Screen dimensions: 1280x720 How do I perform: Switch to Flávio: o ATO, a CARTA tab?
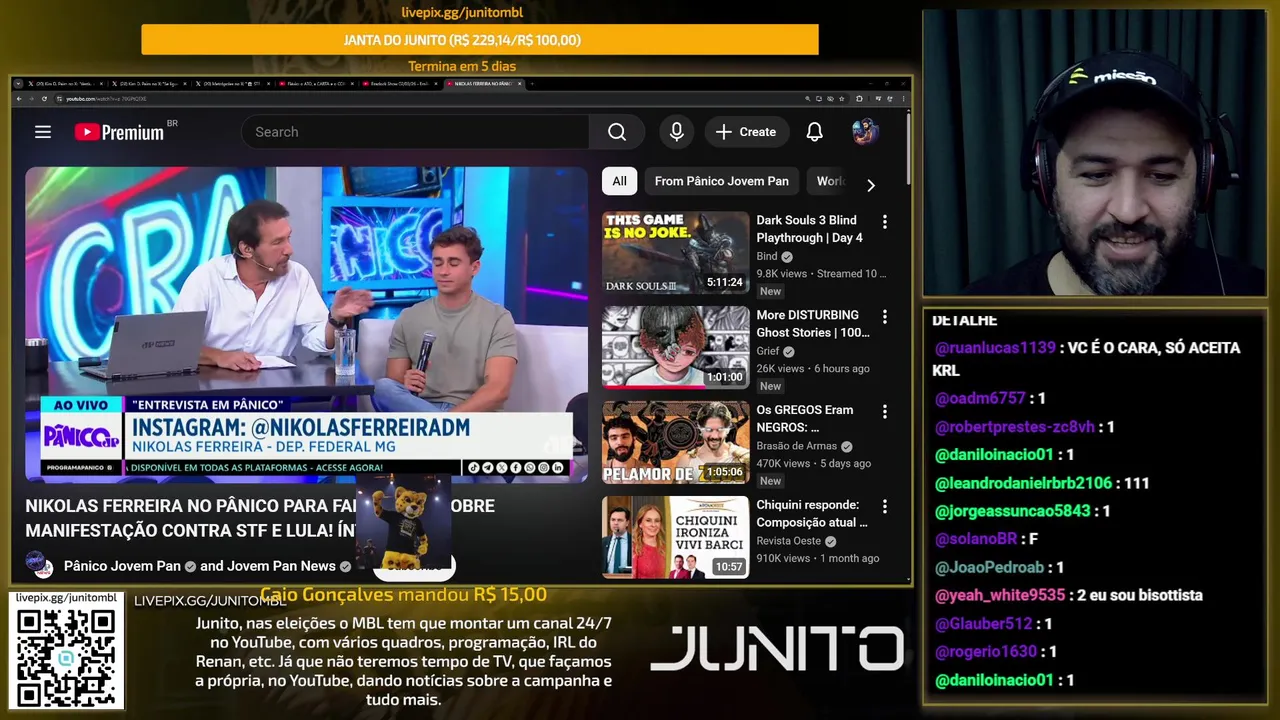coord(314,84)
